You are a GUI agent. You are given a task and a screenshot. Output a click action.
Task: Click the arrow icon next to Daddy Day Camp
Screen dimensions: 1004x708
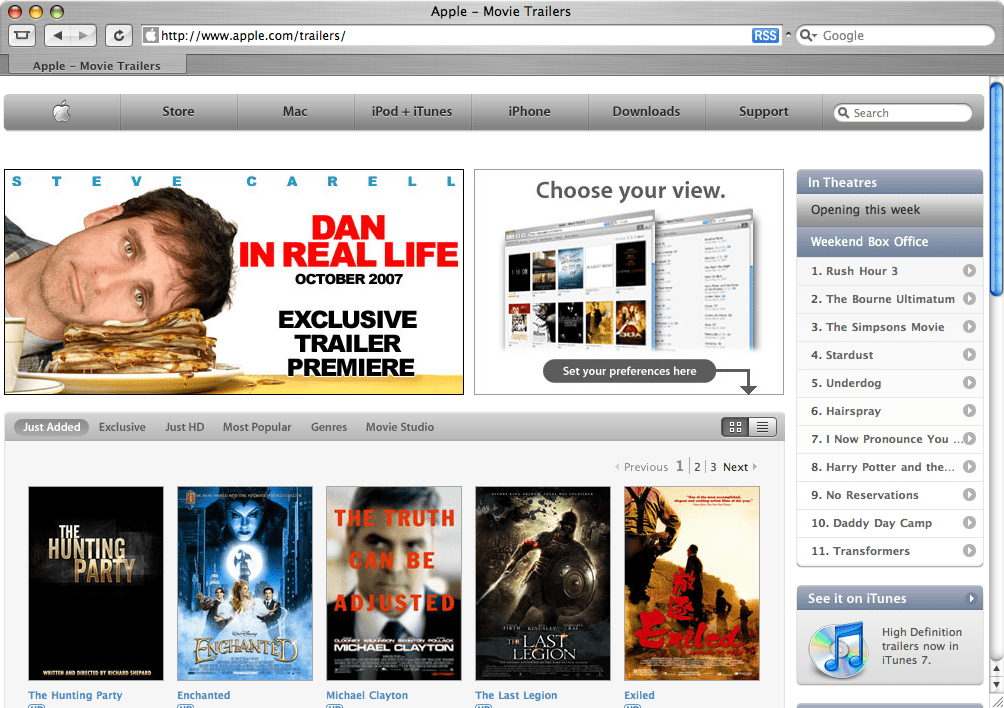(x=969, y=522)
